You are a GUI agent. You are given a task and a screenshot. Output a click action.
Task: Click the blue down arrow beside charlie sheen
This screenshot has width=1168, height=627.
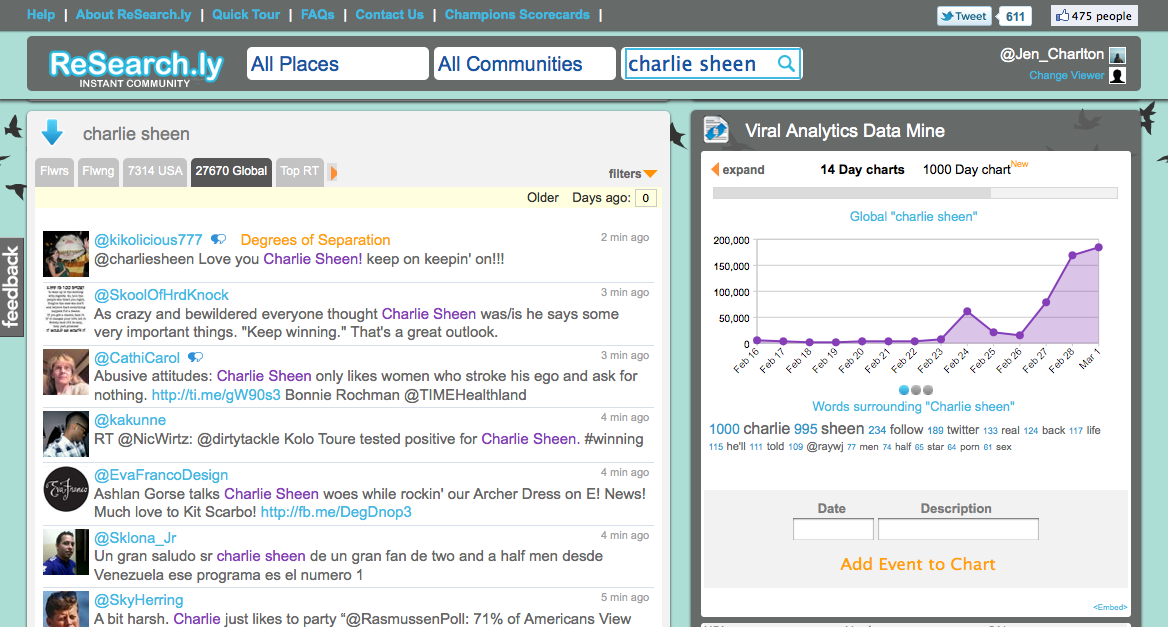(52, 132)
